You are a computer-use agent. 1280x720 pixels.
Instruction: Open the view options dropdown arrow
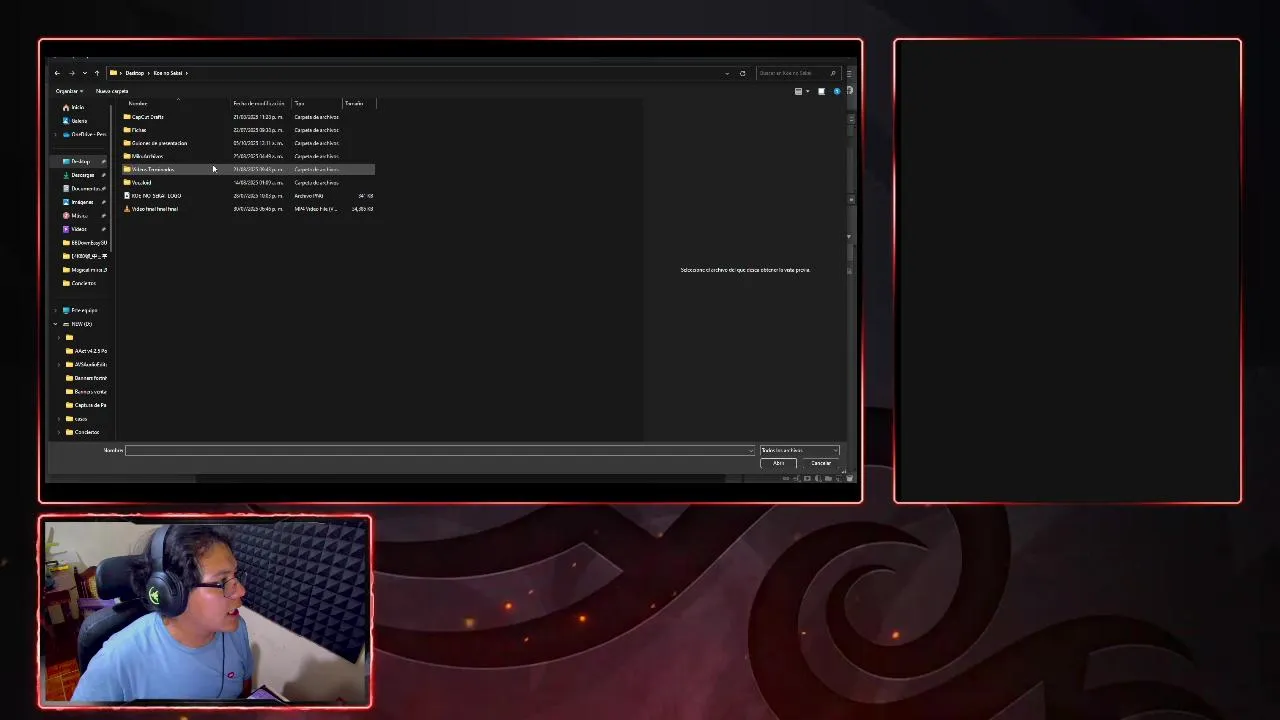point(807,91)
